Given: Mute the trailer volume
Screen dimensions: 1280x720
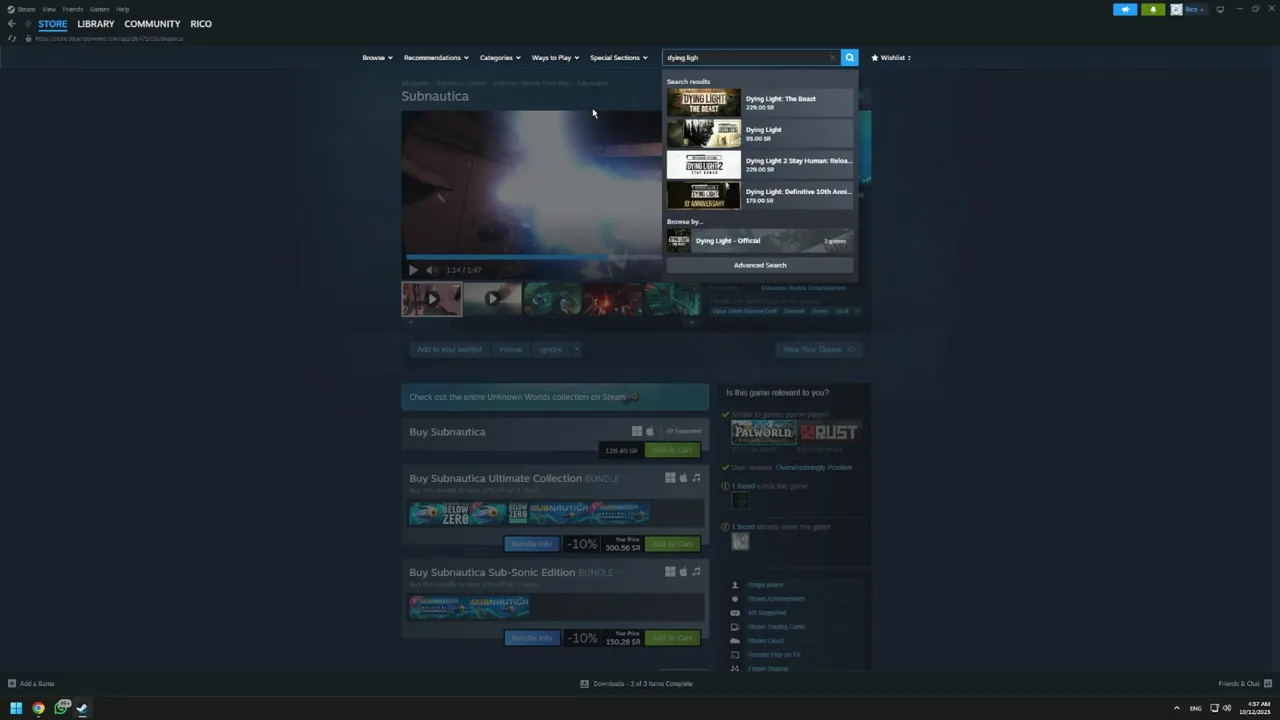Looking at the screenshot, I should (x=431, y=270).
